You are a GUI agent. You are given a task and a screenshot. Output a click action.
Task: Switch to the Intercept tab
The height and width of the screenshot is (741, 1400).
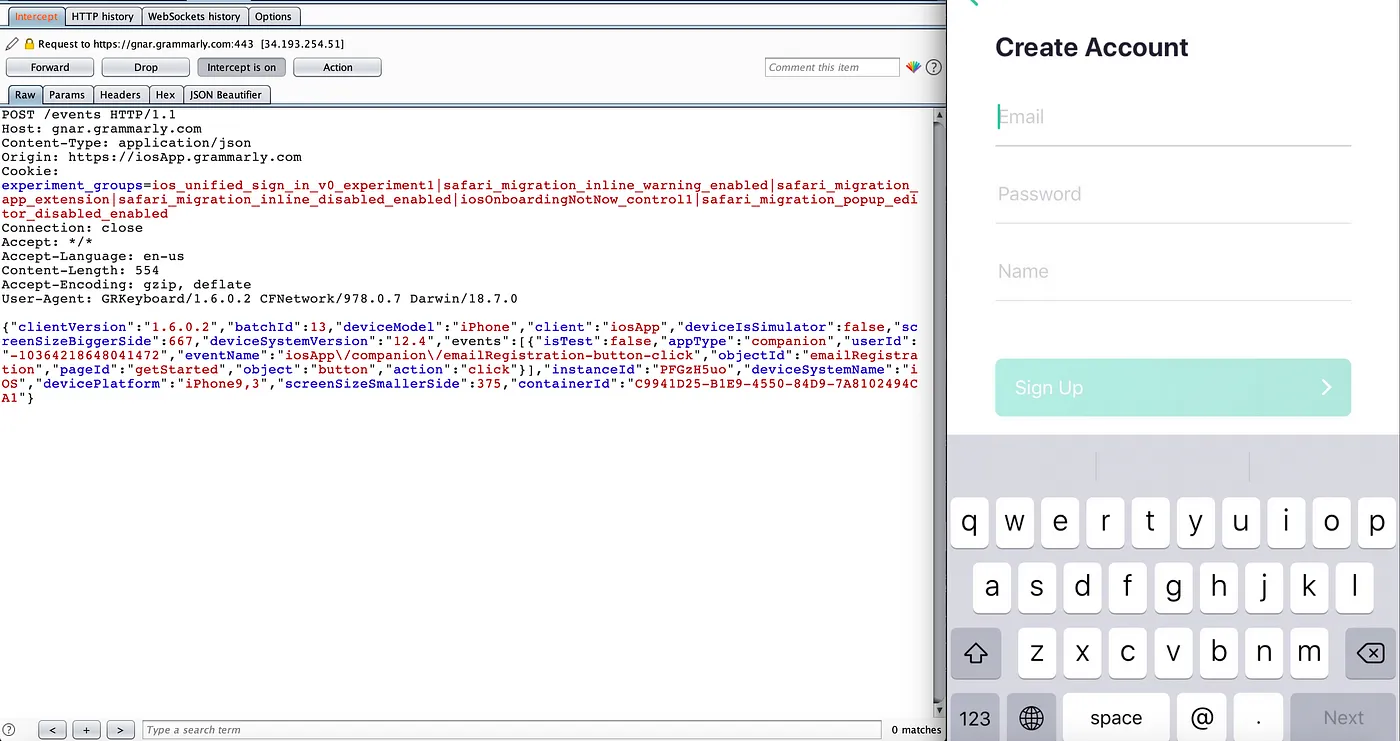(x=36, y=16)
